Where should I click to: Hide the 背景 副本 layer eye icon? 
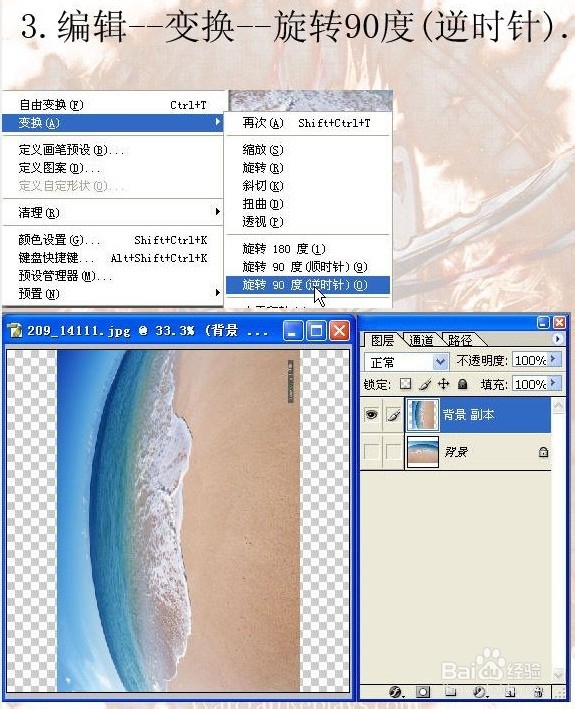[372, 414]
